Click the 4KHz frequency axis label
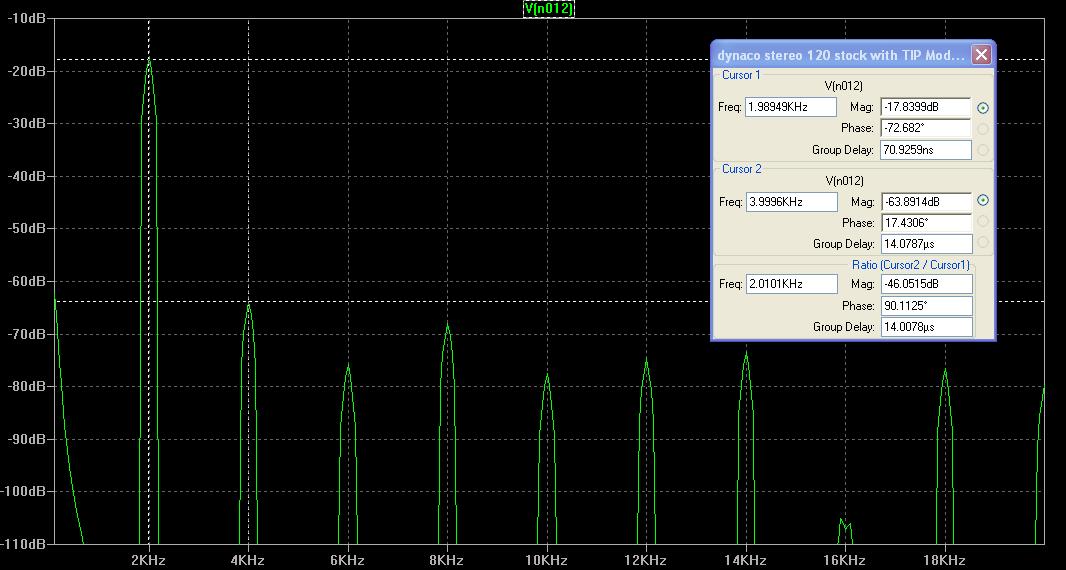Viewport: 1066px width, 570px height. (x=247, y=560)
